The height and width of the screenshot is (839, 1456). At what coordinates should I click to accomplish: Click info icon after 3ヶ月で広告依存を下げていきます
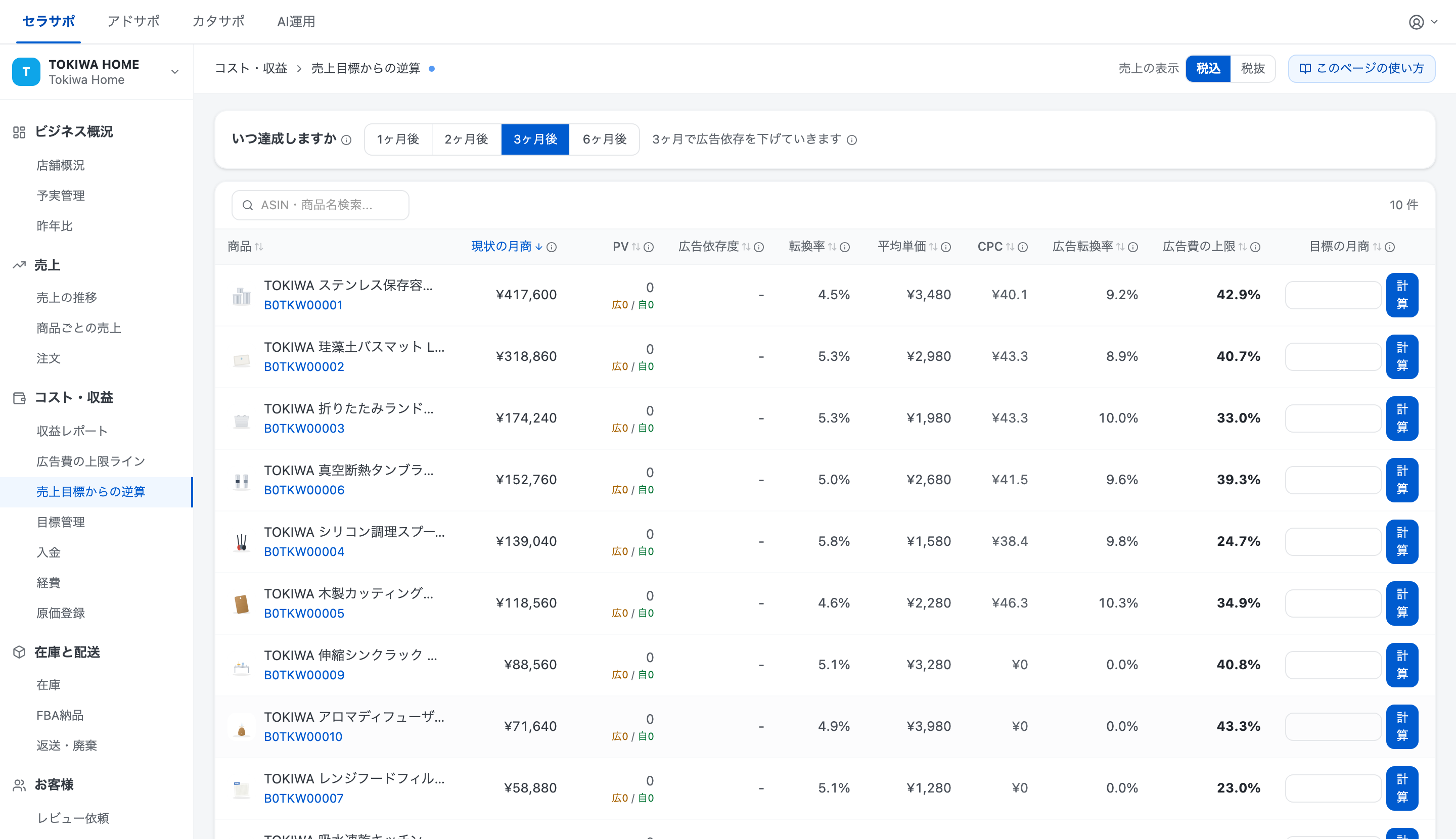coord(852,140)
